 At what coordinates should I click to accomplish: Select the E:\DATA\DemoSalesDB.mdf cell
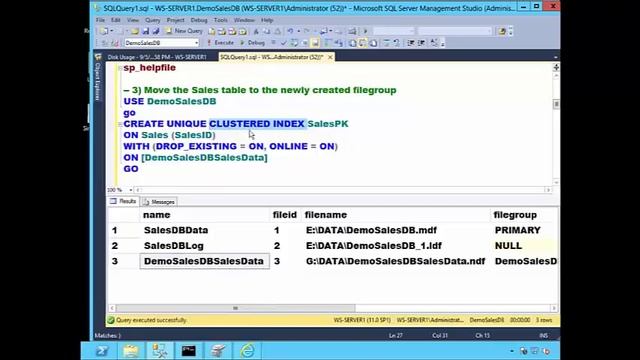pos(396,230)
